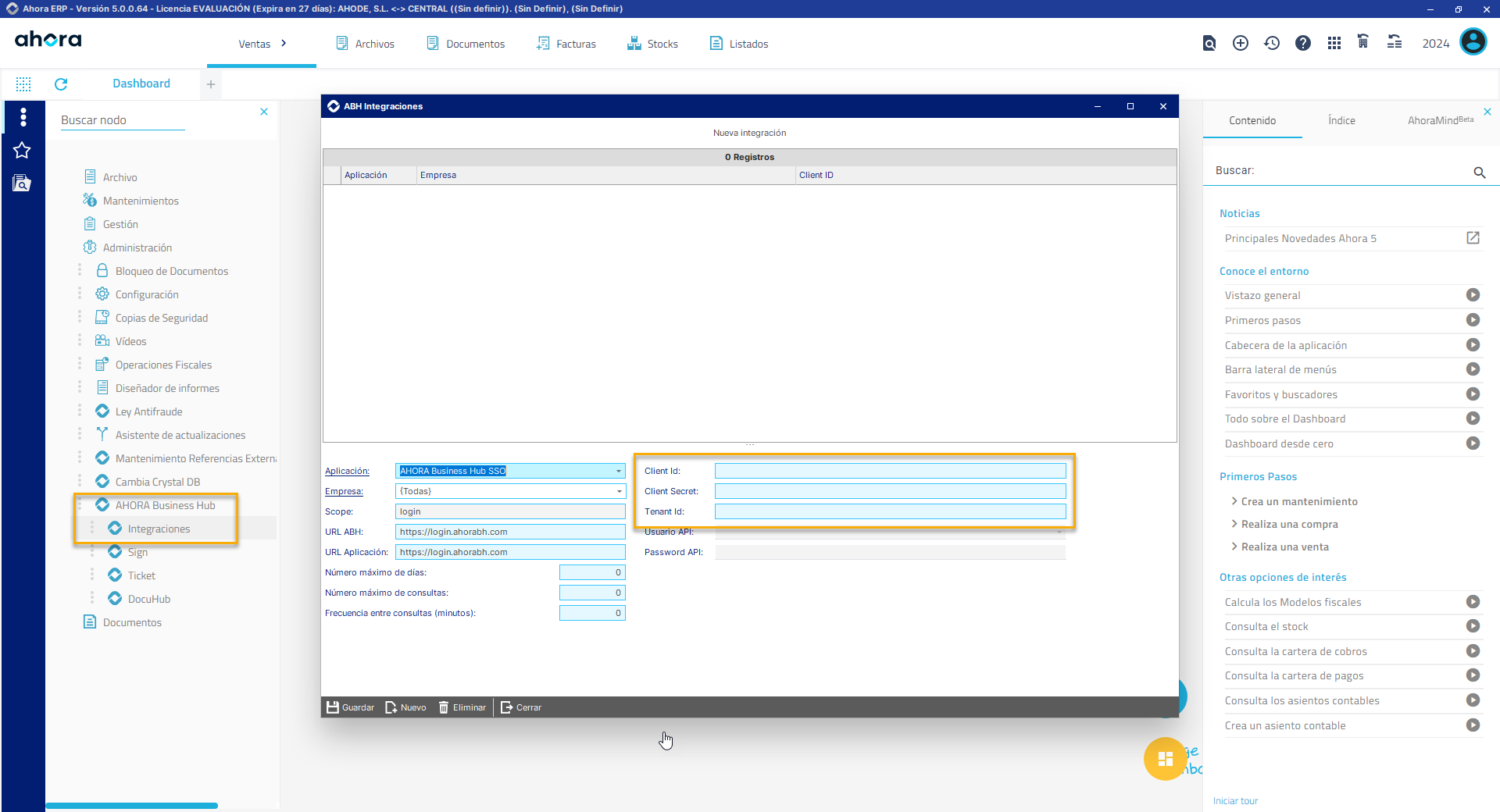Click the horizontal scrollbar under the tree
This screenshot has height=812, width=1500.
pyautogui.click(x=131, y=805)
